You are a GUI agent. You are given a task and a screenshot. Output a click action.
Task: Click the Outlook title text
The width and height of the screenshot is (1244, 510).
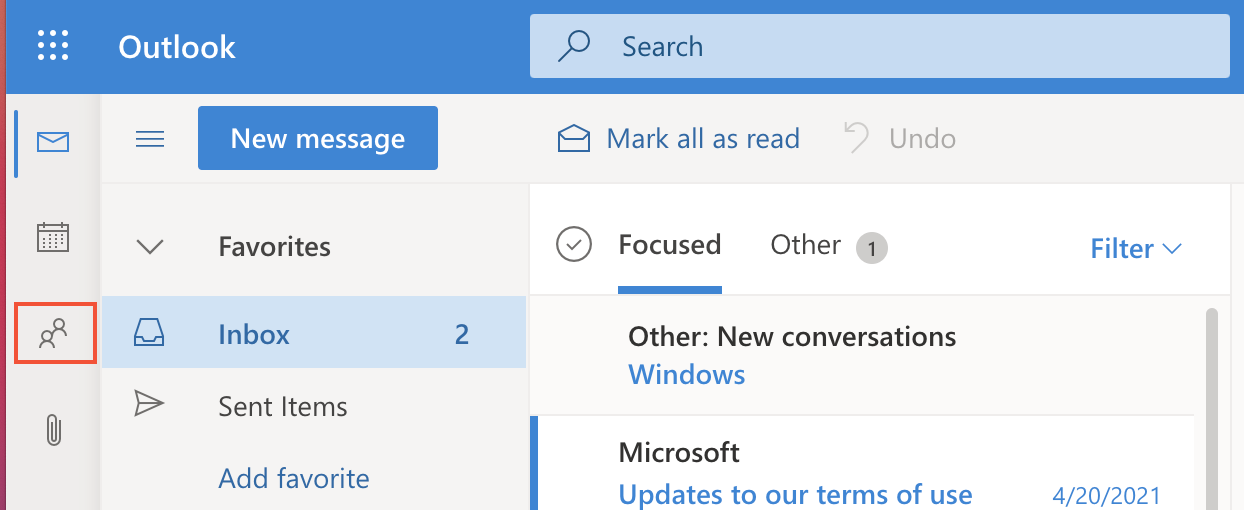[177, 46]
